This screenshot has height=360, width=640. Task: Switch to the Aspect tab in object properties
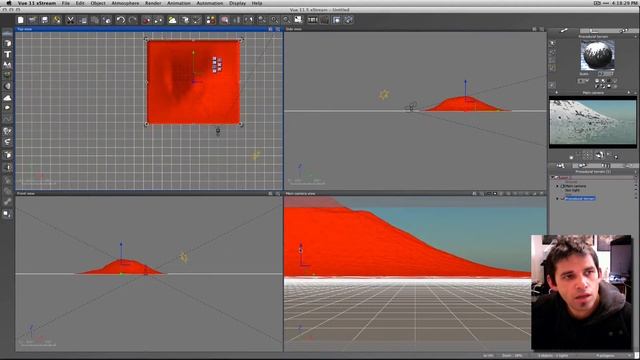point(564,31)
